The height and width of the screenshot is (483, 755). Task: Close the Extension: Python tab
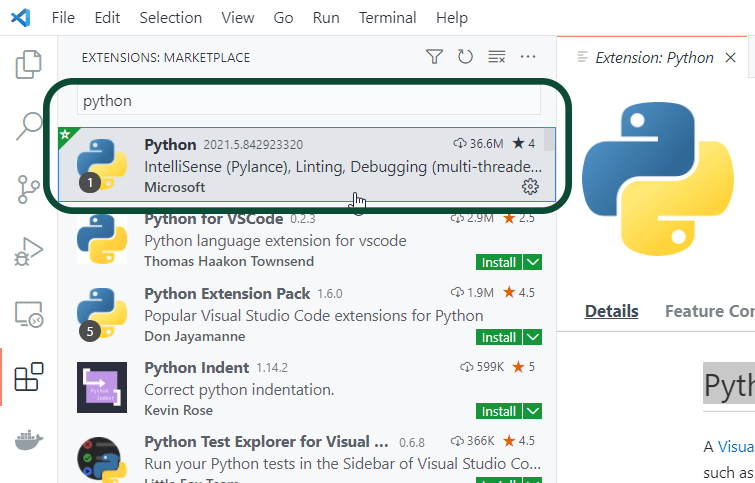[x=730, y=58]
